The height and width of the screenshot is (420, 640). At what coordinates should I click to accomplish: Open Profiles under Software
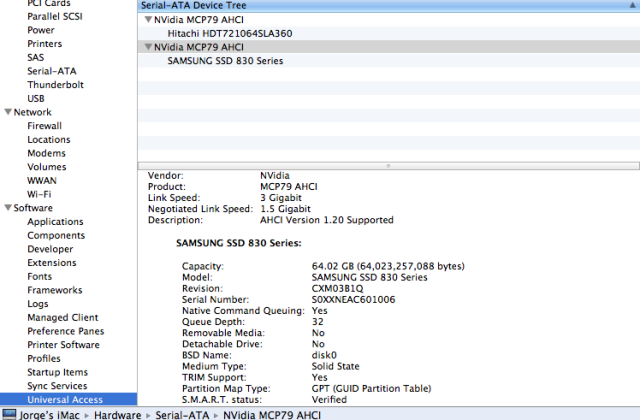pos(44,358)
